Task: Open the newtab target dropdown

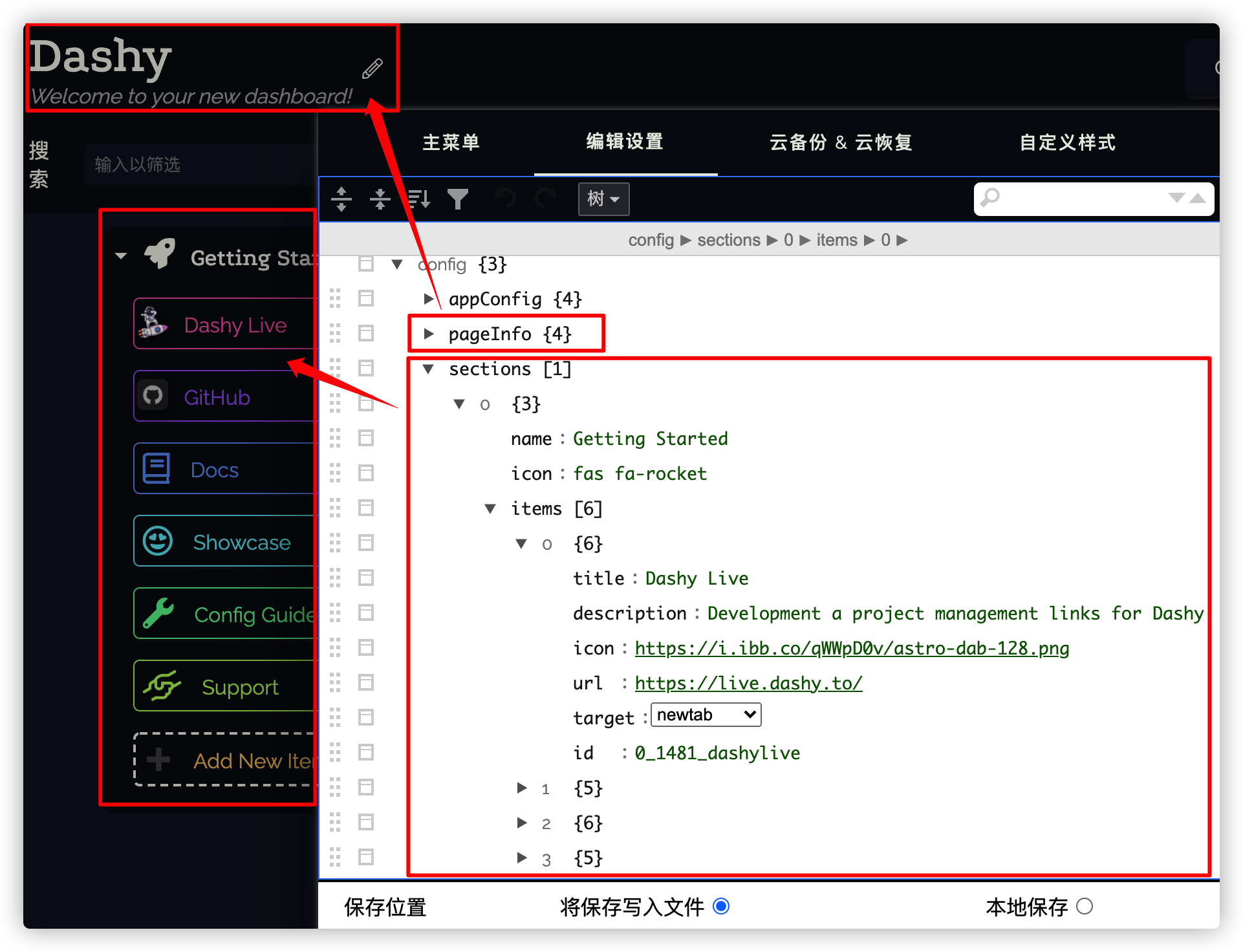Action: click(706, 715)
